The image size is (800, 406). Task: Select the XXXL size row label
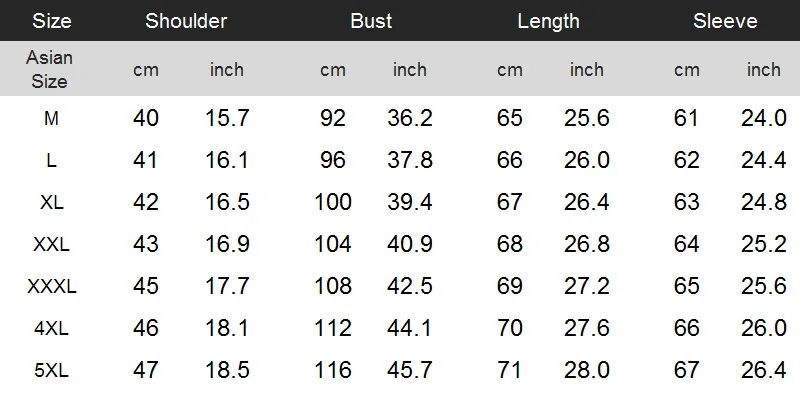pos(52,286)
